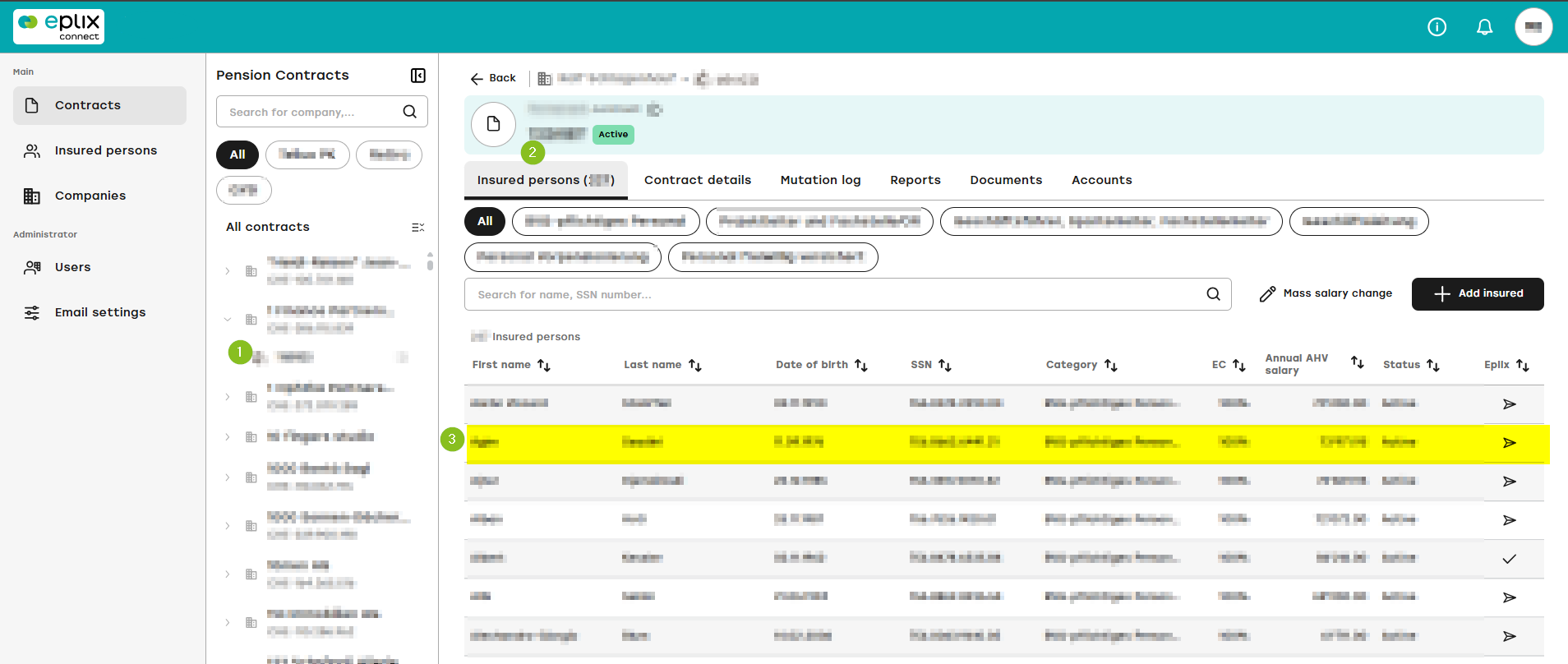Click the Eplix send icon in fourth row
Image resolution: width=1568 pixels, height=664 pixels.
[1510, 519]
